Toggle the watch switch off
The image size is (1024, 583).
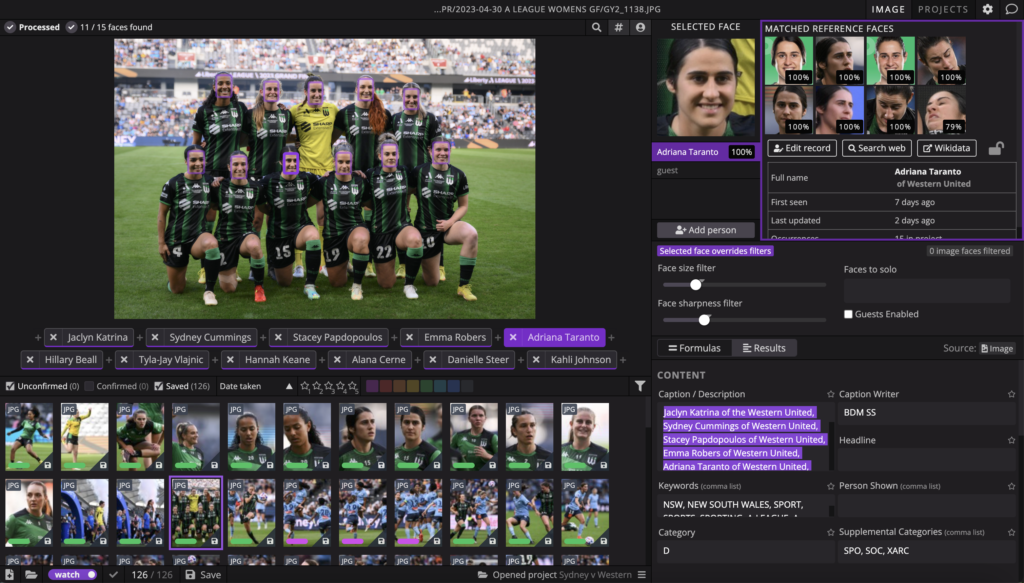(73, 575)
